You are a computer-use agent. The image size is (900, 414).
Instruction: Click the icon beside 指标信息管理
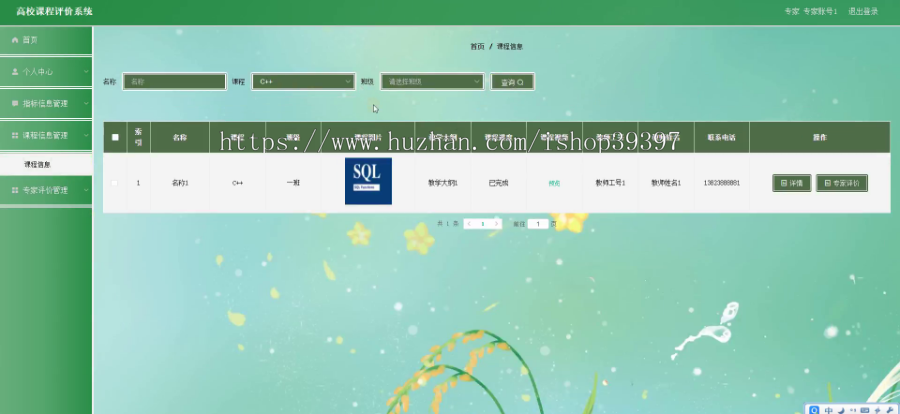tap(15, 103)
